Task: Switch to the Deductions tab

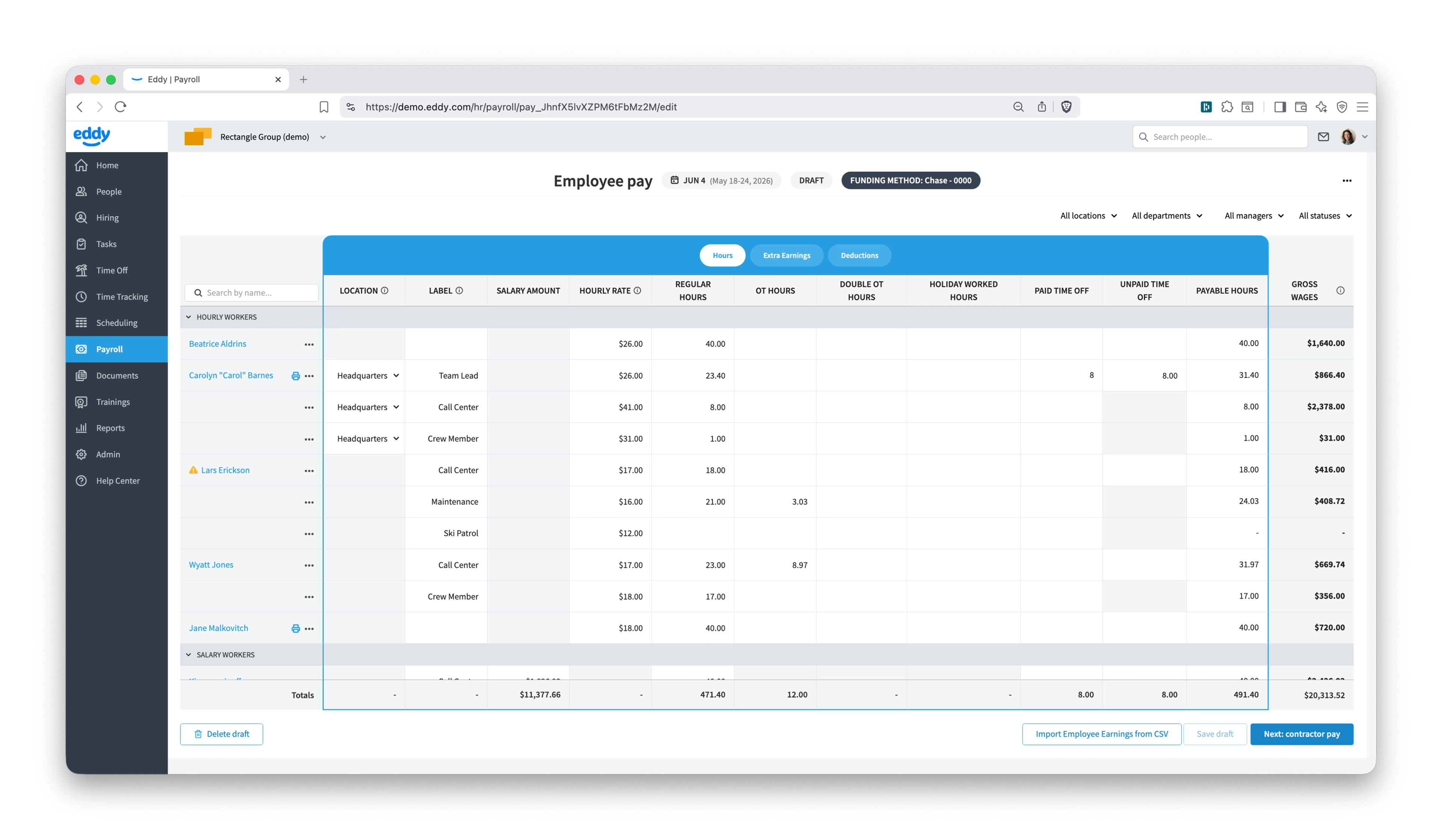Action: point(859,255)
